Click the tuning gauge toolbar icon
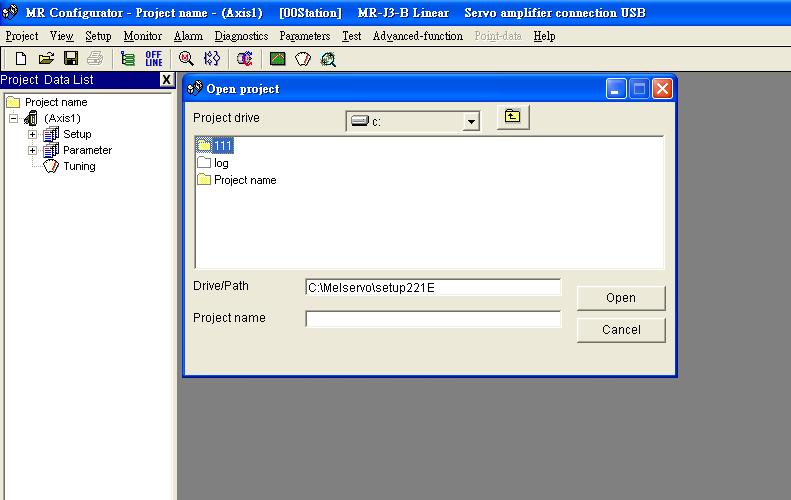 click(x=303, y=59)
